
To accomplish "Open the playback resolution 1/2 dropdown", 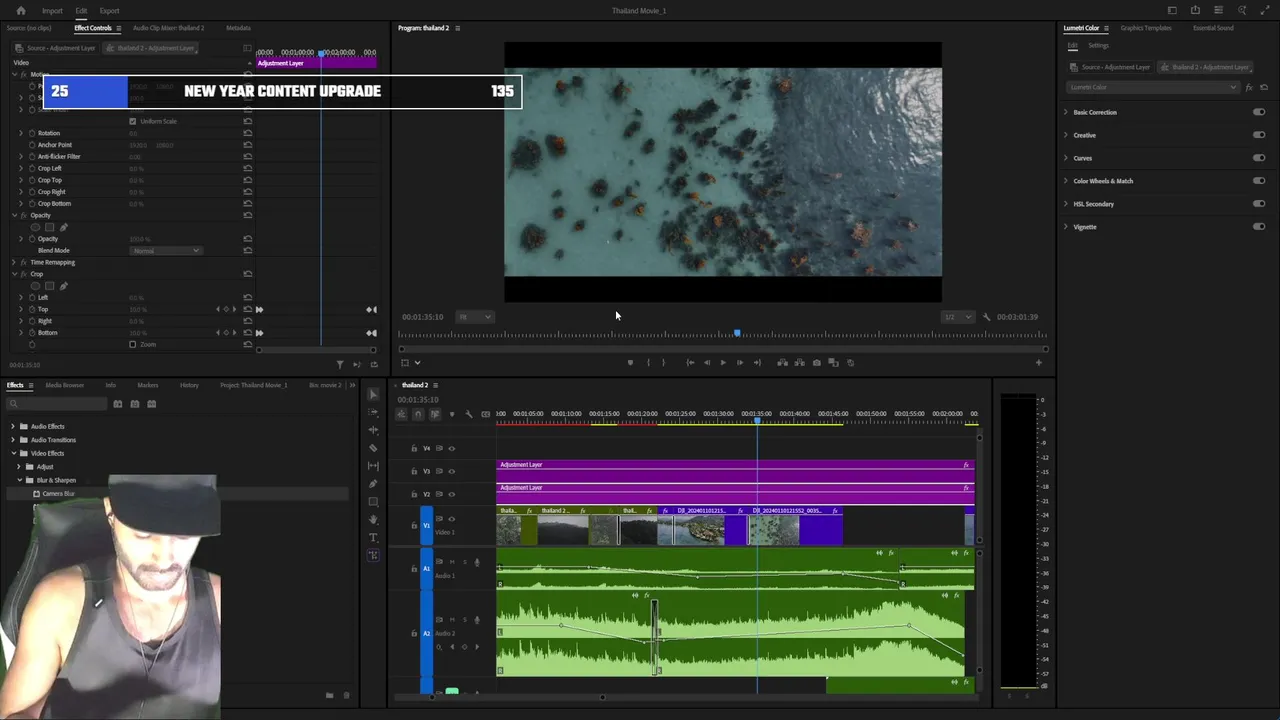I will coord(958,317).
